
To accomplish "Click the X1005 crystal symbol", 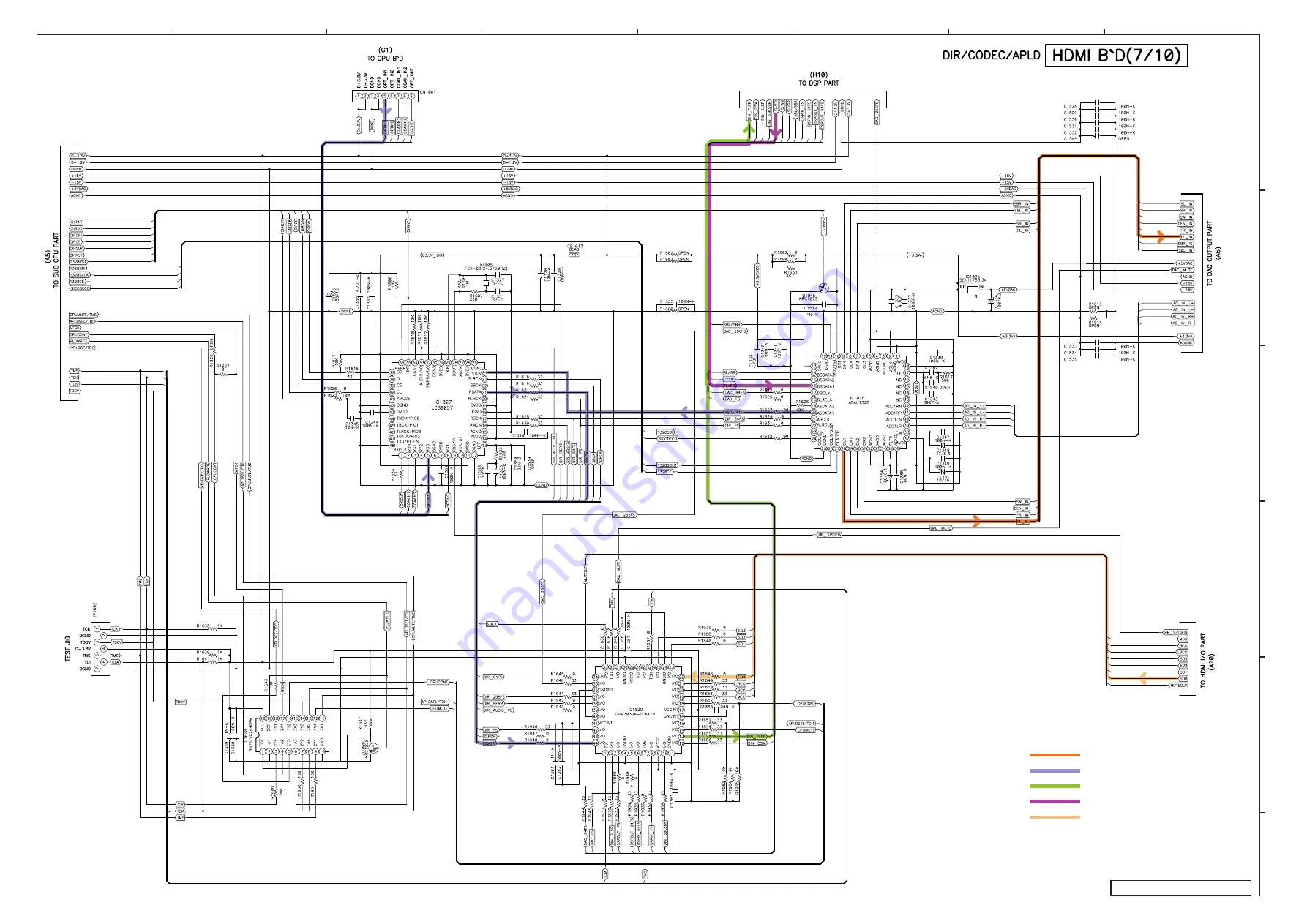I will [486, 282].
